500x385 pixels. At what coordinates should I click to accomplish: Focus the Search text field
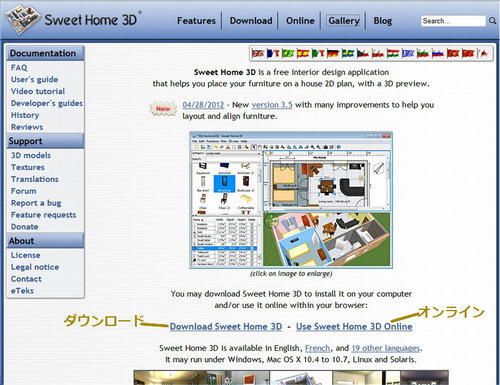(x=453, y=21)
